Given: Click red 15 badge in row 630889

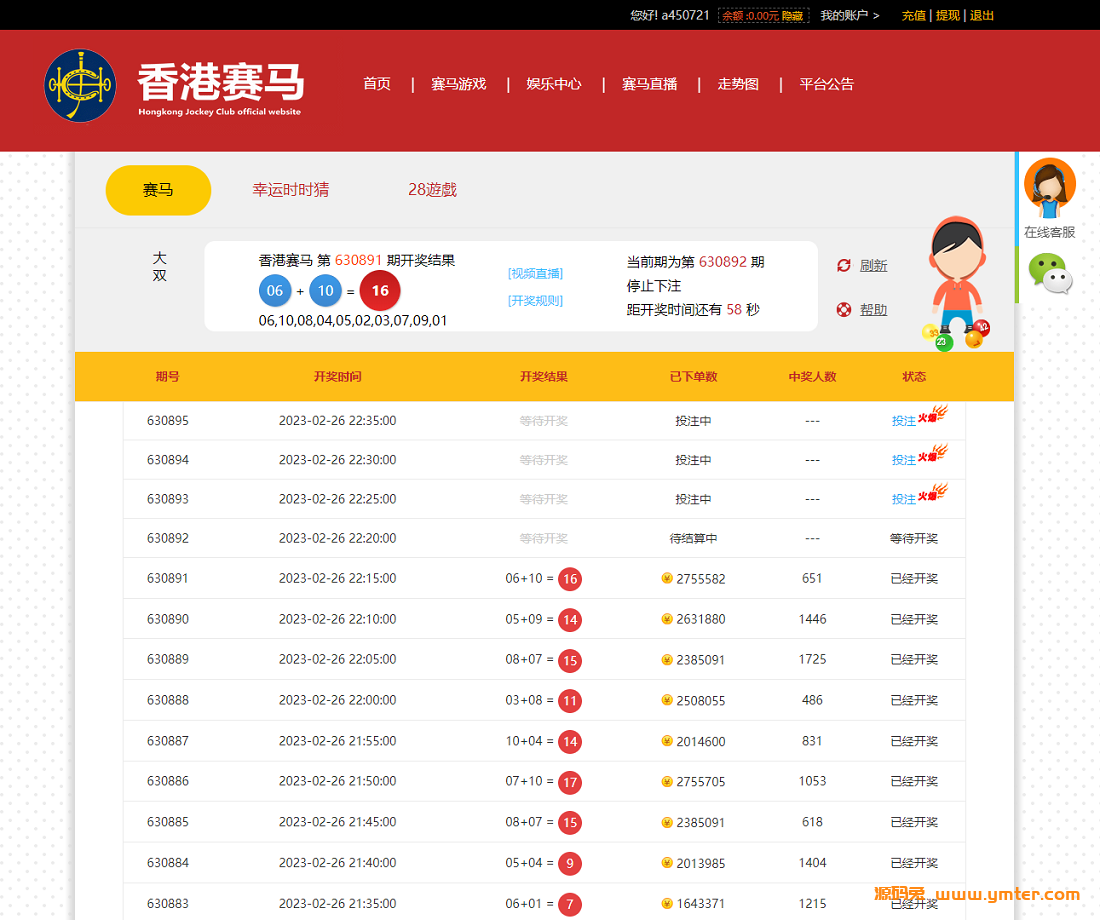Looking at the screenshot, I should pos(570,660).
